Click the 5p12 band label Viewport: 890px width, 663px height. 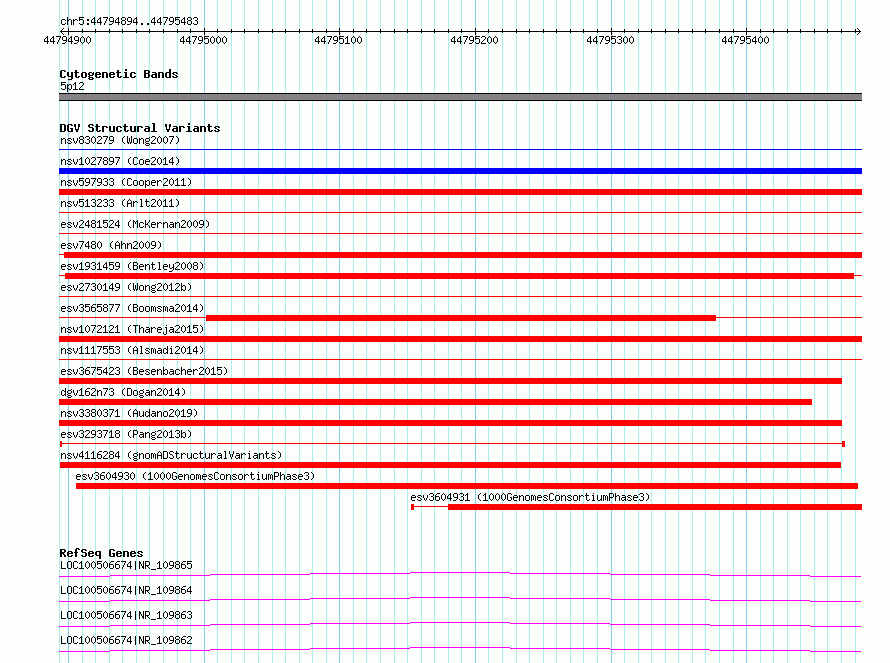click(x=72, y=86)
